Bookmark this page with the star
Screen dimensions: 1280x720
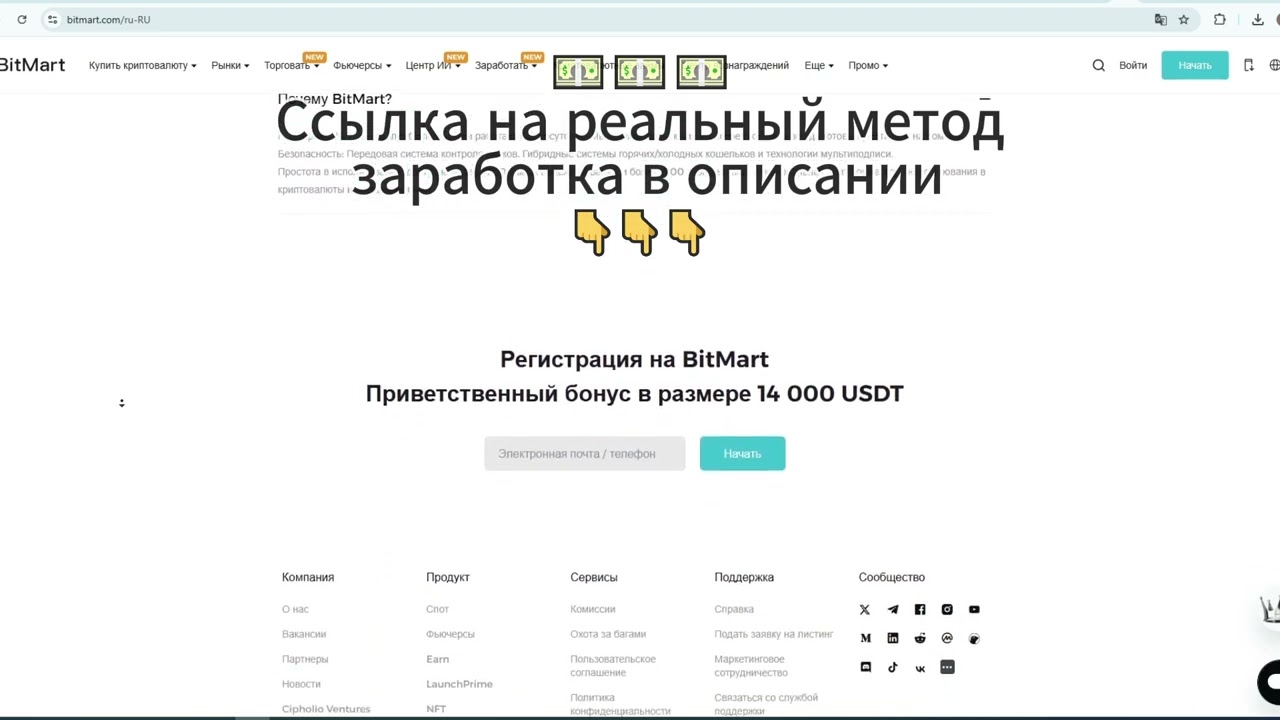coord(1184,19)
